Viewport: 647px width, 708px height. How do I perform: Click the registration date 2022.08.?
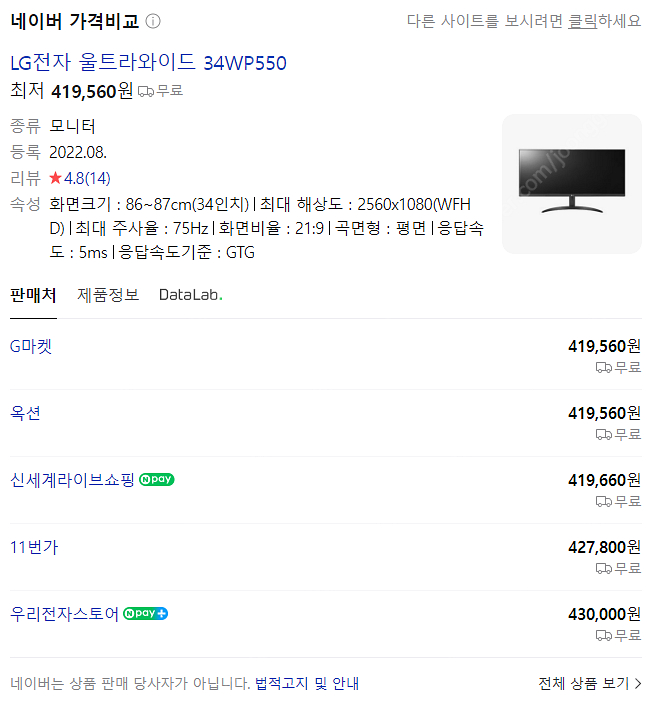tap(78, 153)
